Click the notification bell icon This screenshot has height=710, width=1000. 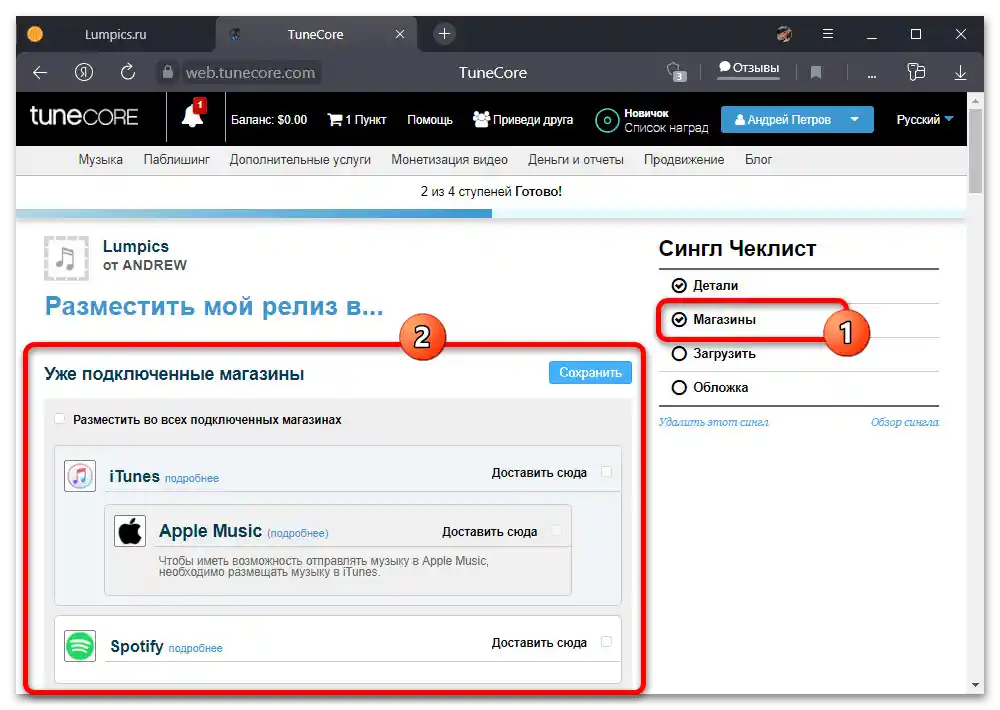pyautogui.click(x=192, y=116)
